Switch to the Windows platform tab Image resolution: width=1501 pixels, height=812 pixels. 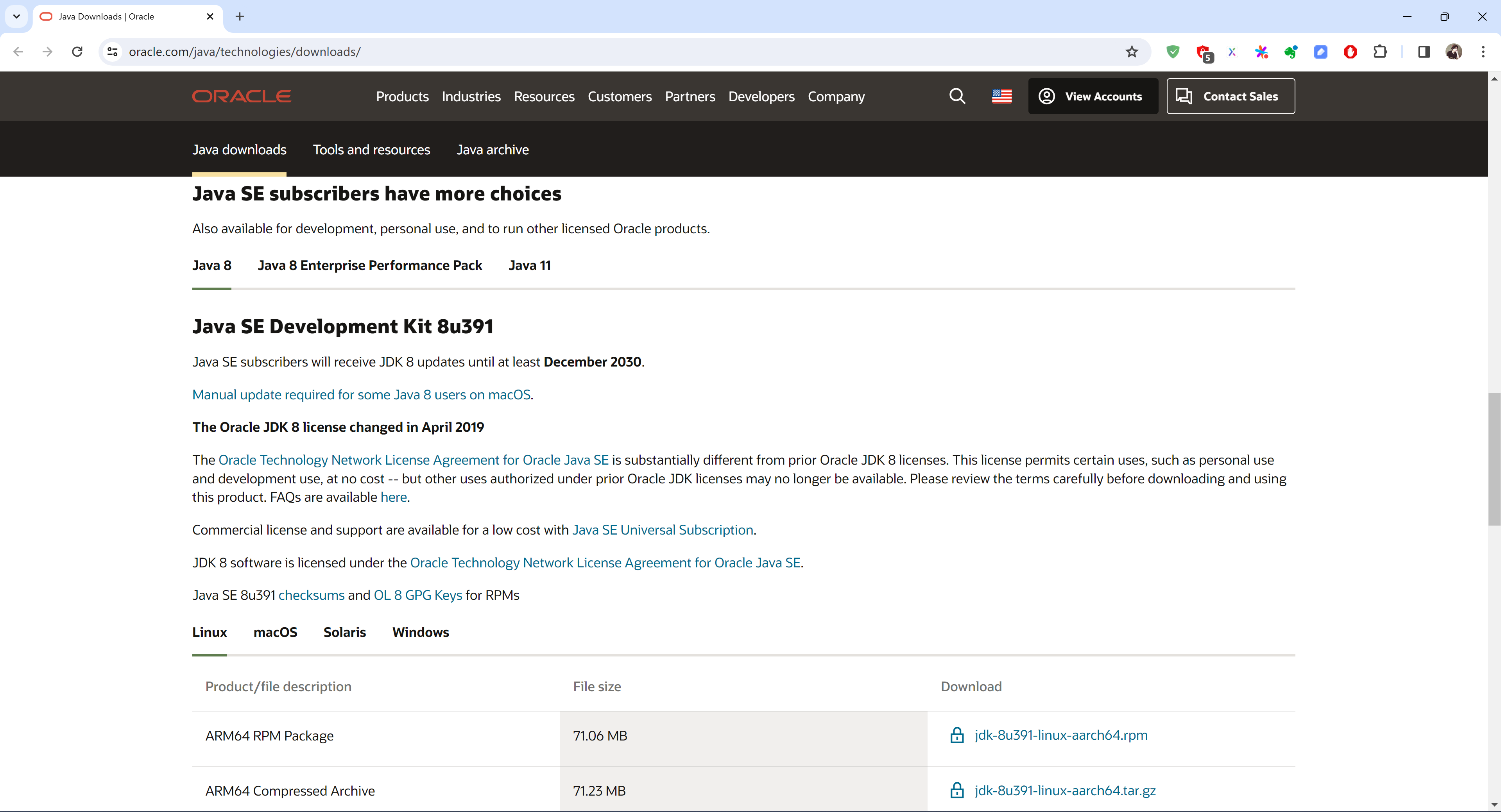click(421, 633)
